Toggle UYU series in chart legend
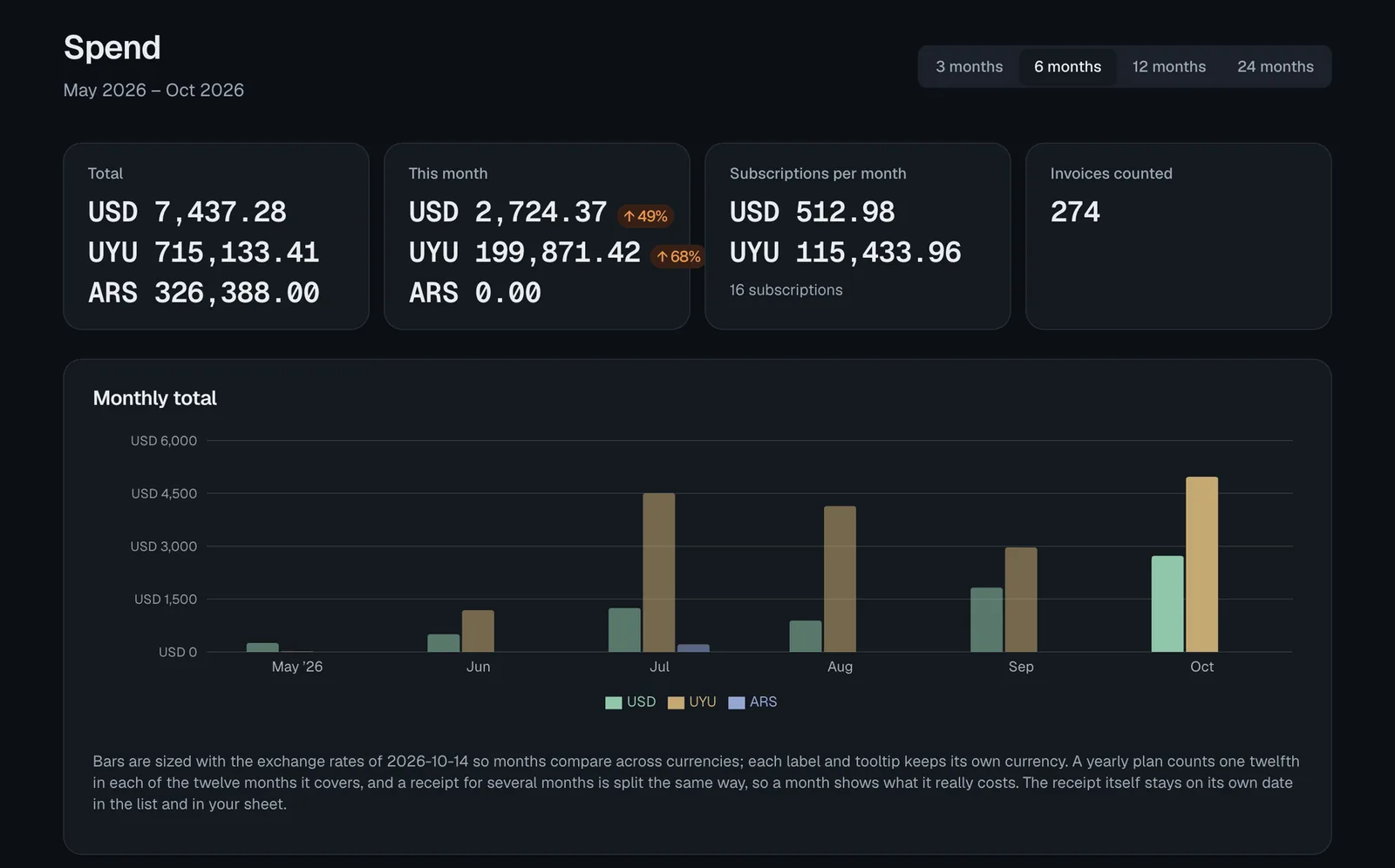This screenshot has height=868, width=1395. [692, 702]
